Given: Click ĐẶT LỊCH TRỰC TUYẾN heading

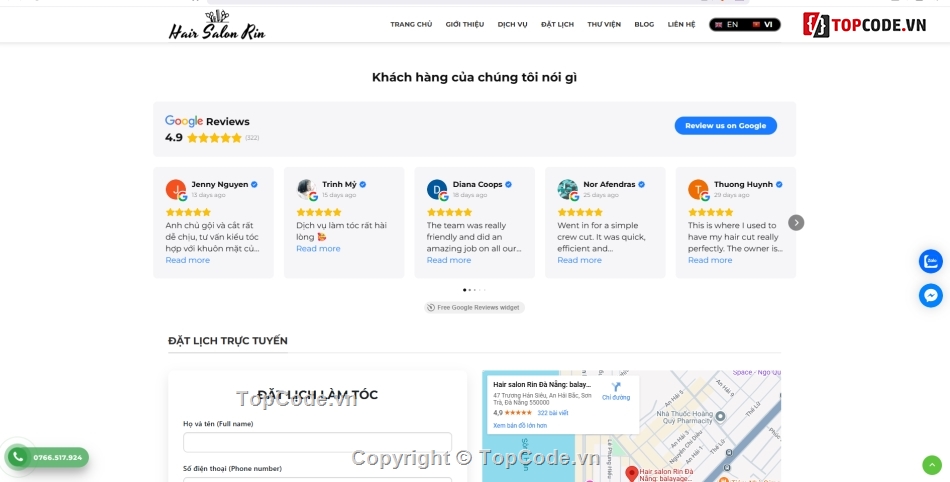Looking at the screenshot, I should [x=228, y=341].
